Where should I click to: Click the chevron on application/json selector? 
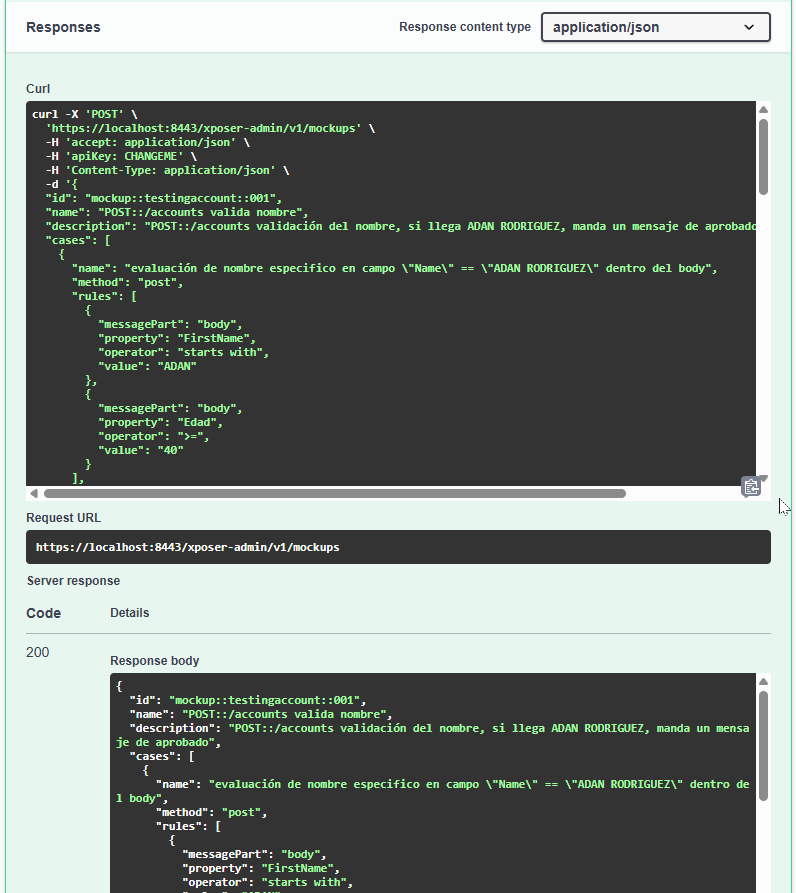[x=749, y=27]
